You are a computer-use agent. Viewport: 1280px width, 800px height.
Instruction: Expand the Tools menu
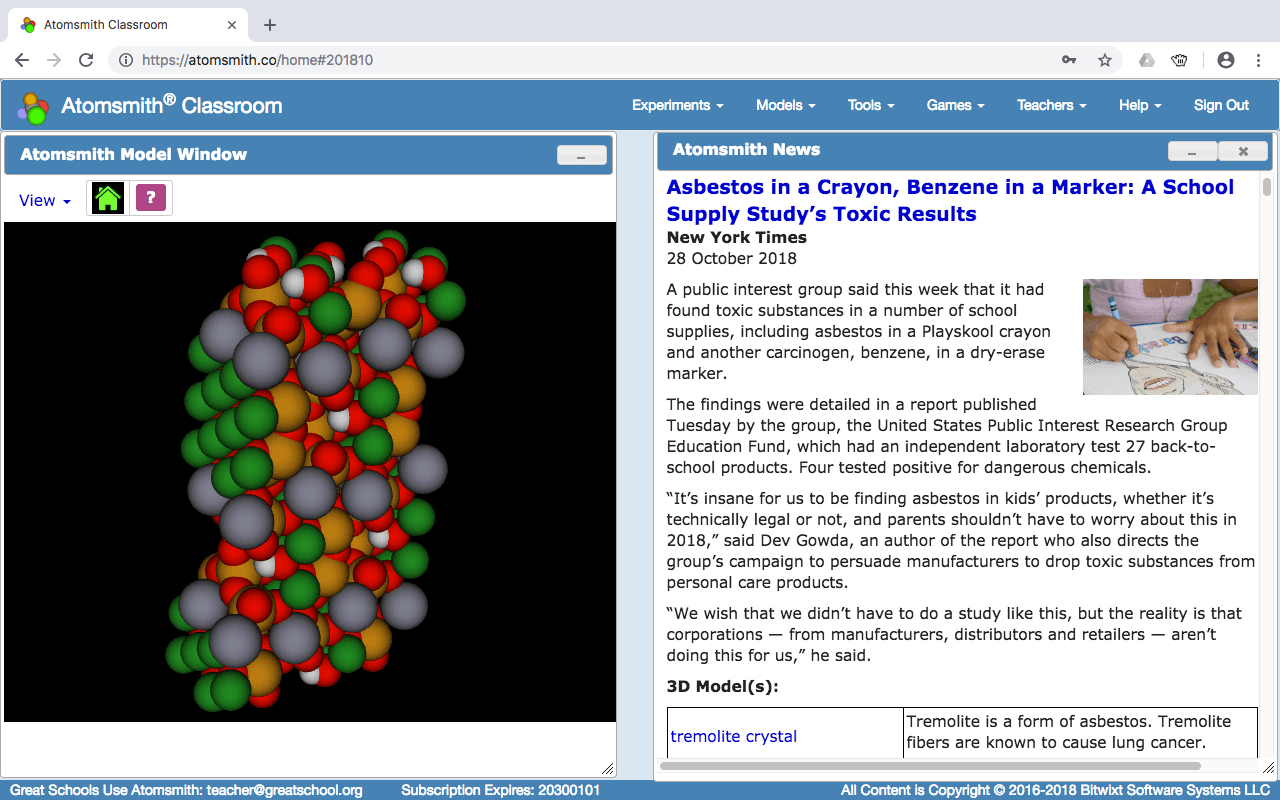pyautogui.click(x=871, y=105)
